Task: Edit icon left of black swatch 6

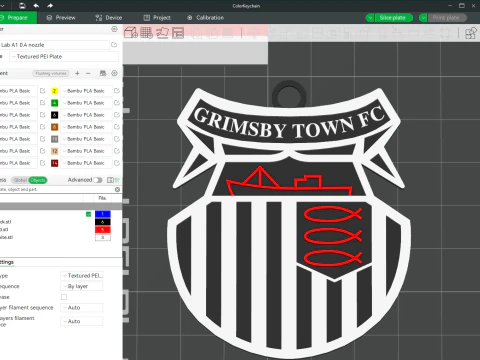Action: [42, 115]
